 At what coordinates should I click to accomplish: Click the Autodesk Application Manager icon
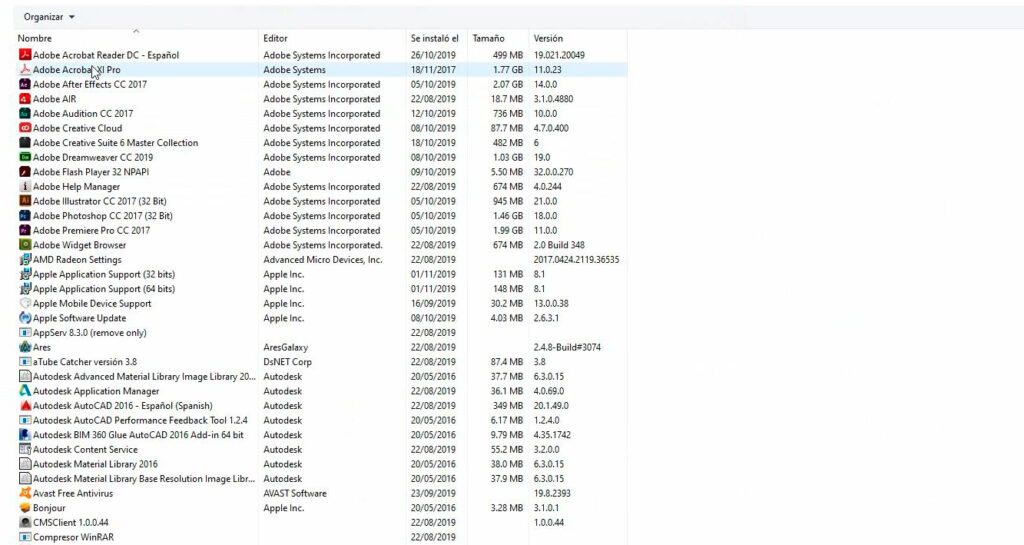pyautogui.click(x=25, y=391)
